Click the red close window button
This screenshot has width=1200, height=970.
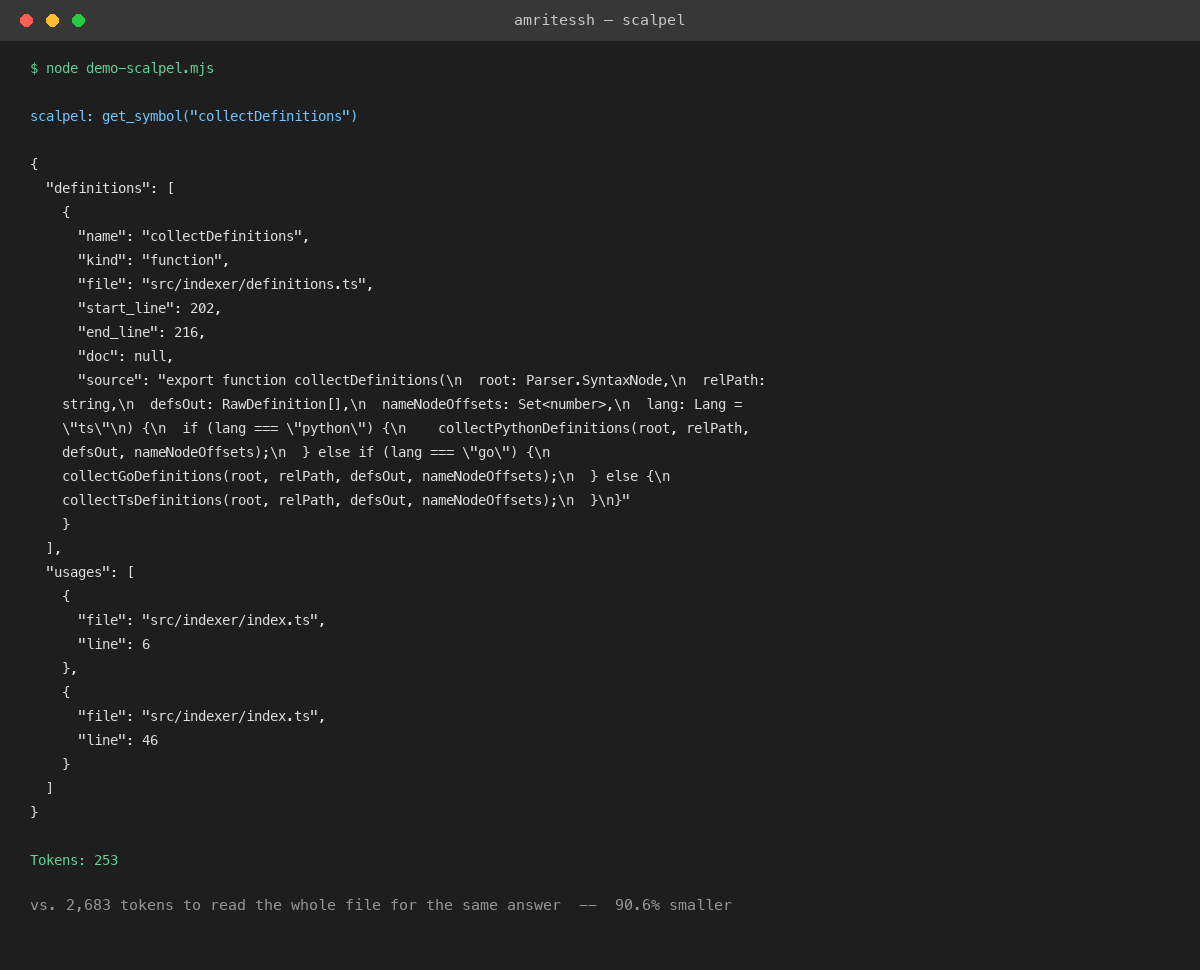point(26,20)
